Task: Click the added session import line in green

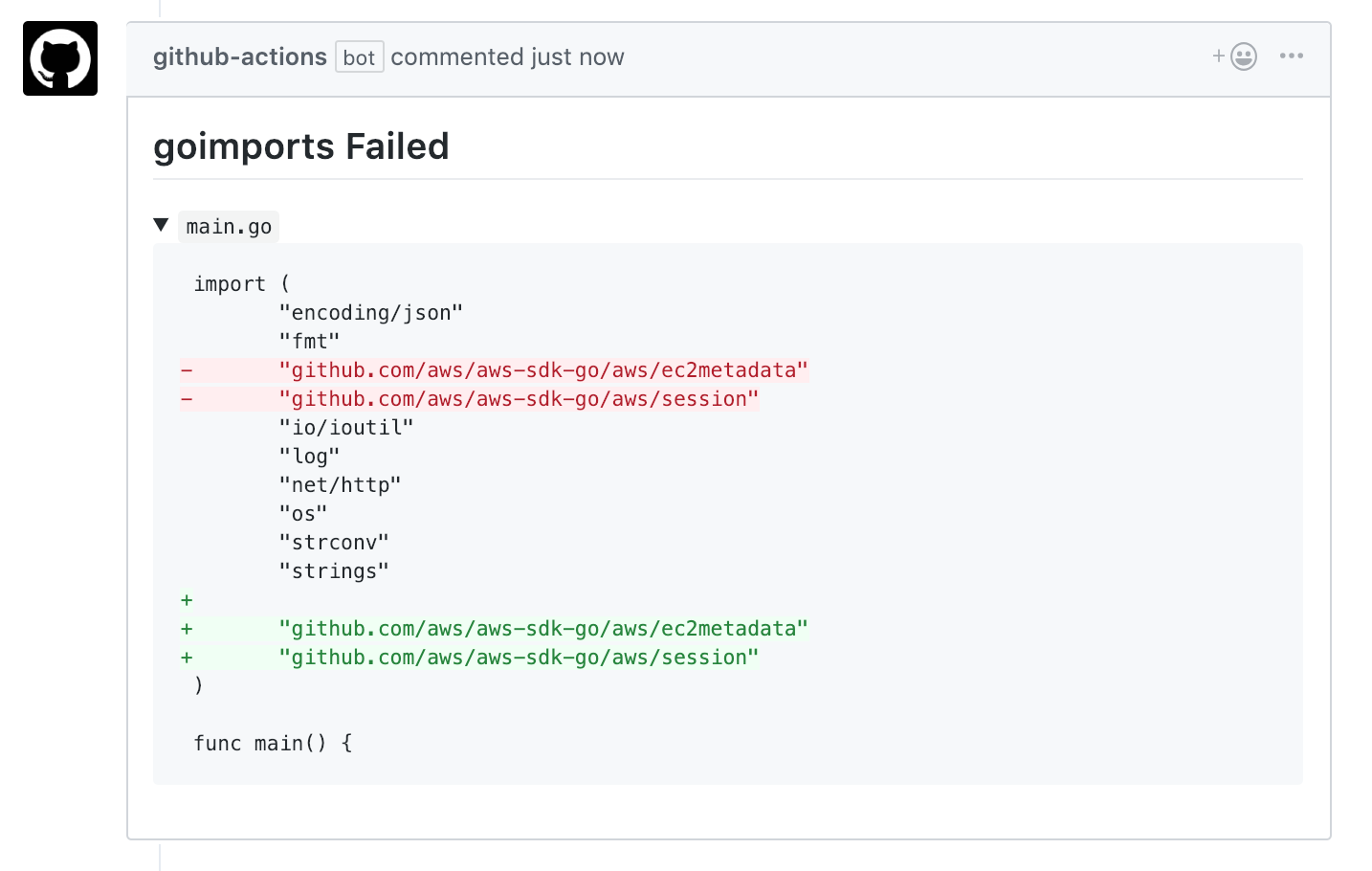Action: (518, 658)
